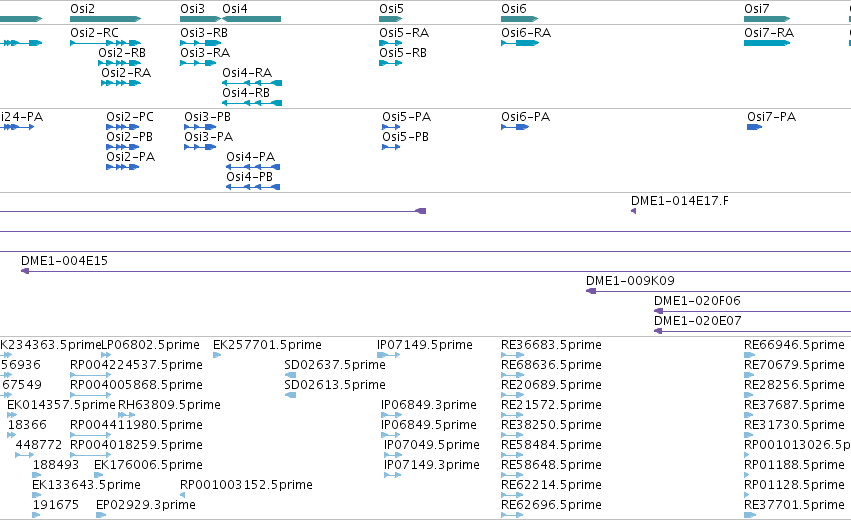The height and width of the screenshot is (520, 851).
Task: Open the DME1-009K09 BAC clone
Action: pos(719,291)
